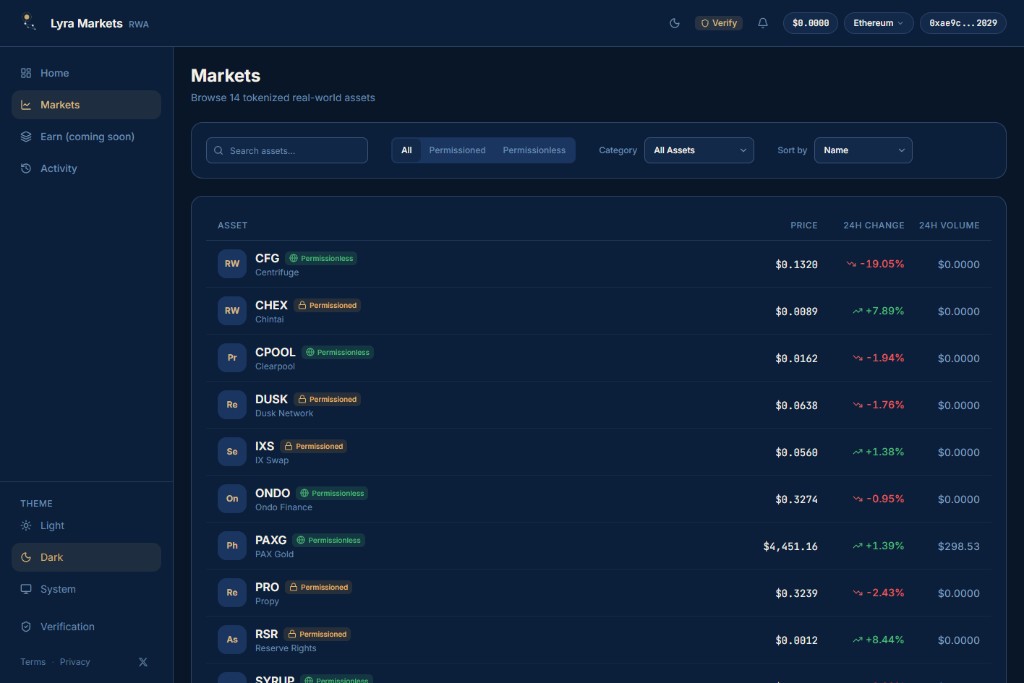Screen dimensions: 1024x683
Task: Click CFG price $0.1320
Action: click(796, 264)
